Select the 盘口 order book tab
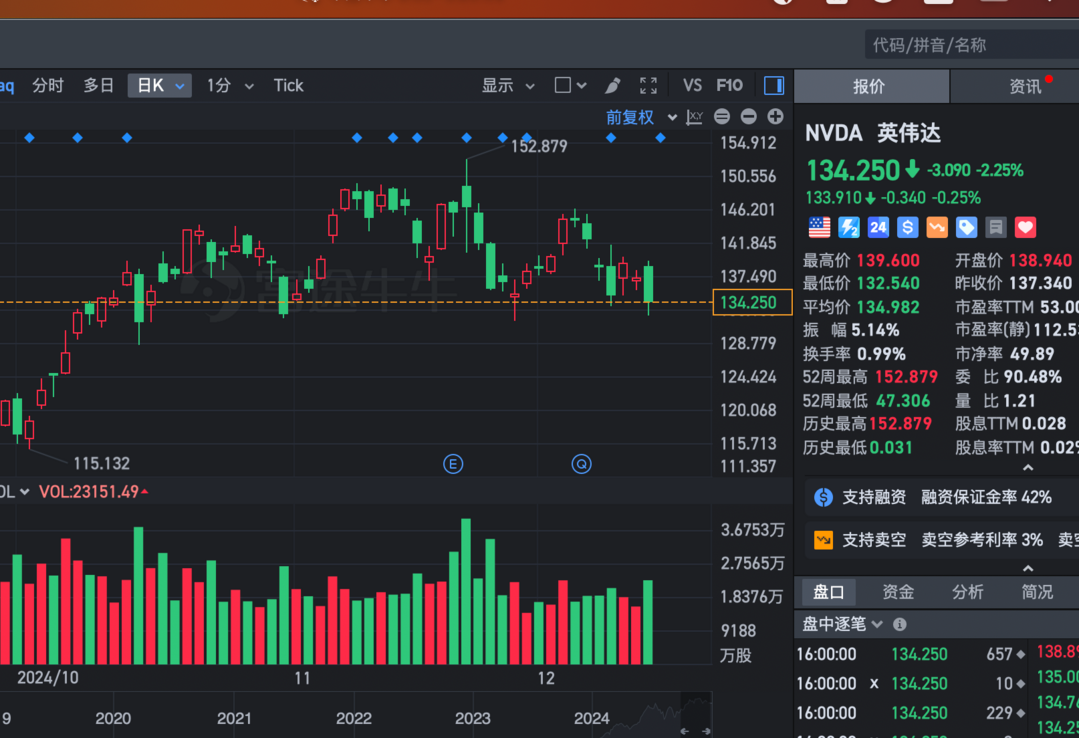This screenshot has width=1079, height=738. (829, 592)
